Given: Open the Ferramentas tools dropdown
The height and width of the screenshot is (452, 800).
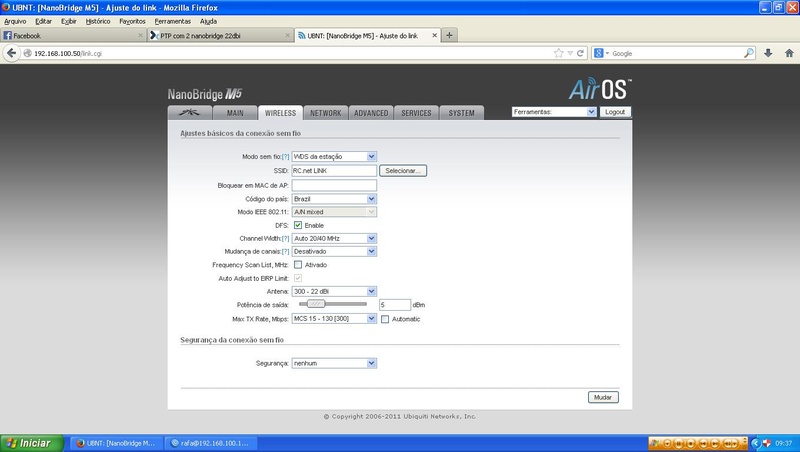Looking at the screenshot, I should tap(554, 112).
